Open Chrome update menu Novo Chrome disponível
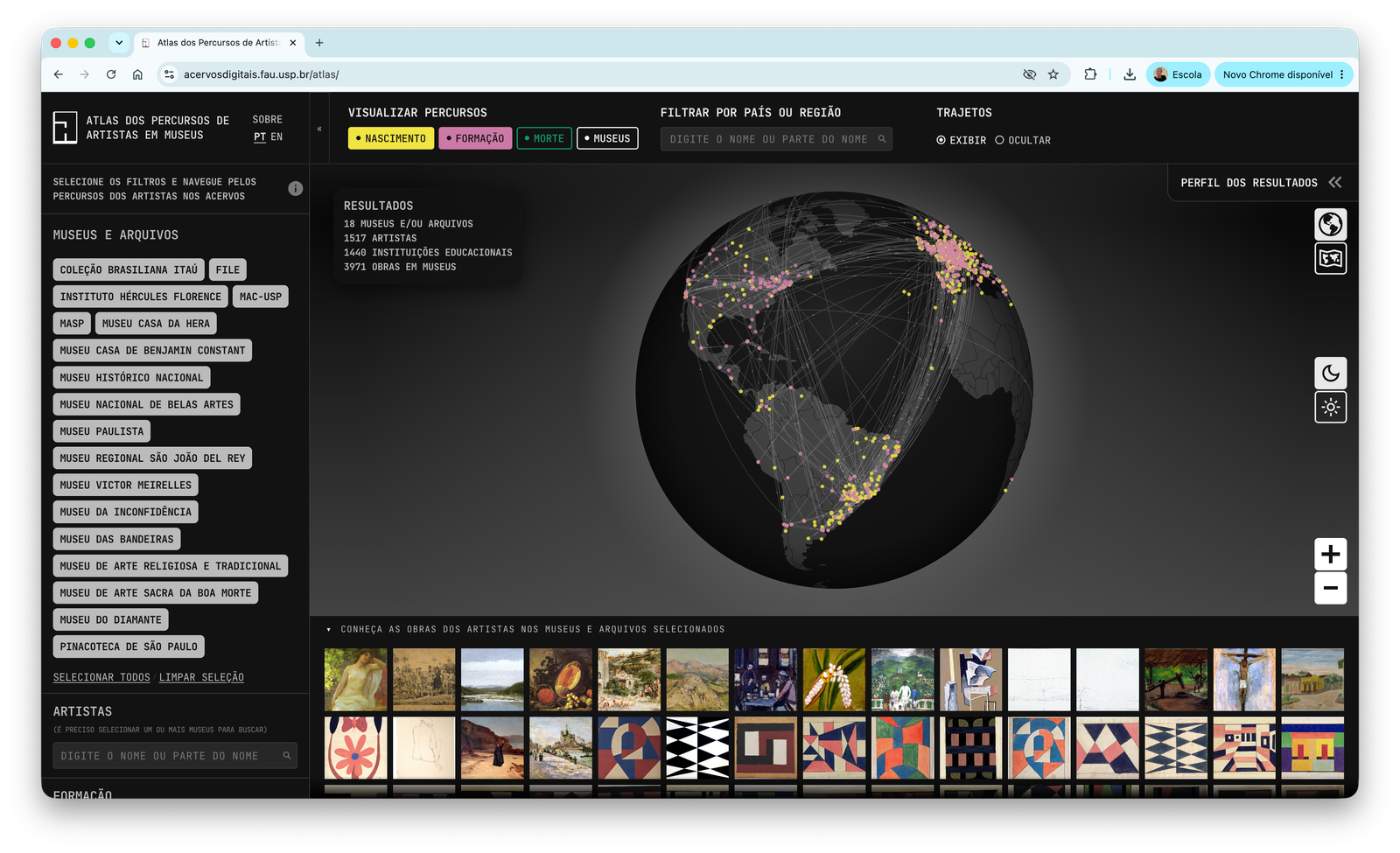Image resolution: width=1400 pixels, height=853 pixels. click(1284, 74)
